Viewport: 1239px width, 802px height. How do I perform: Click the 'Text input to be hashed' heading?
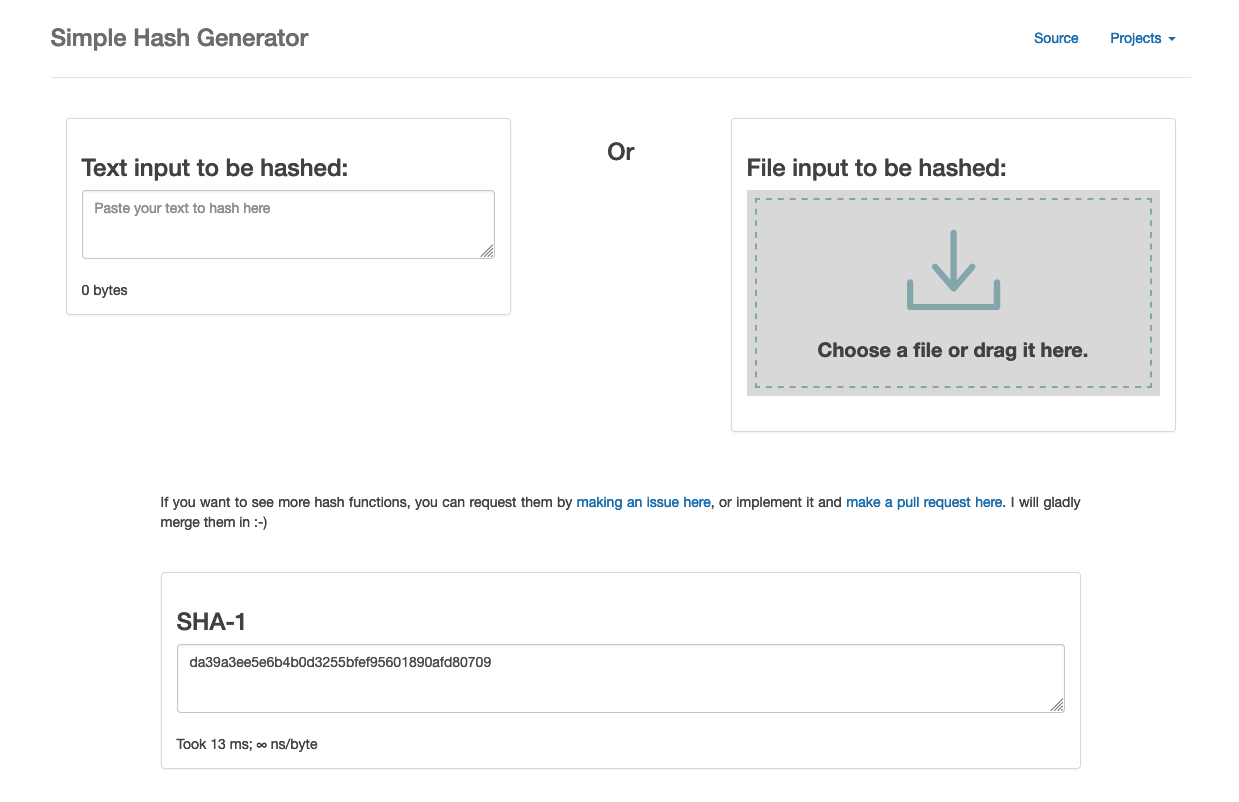(x=215, y=168)
